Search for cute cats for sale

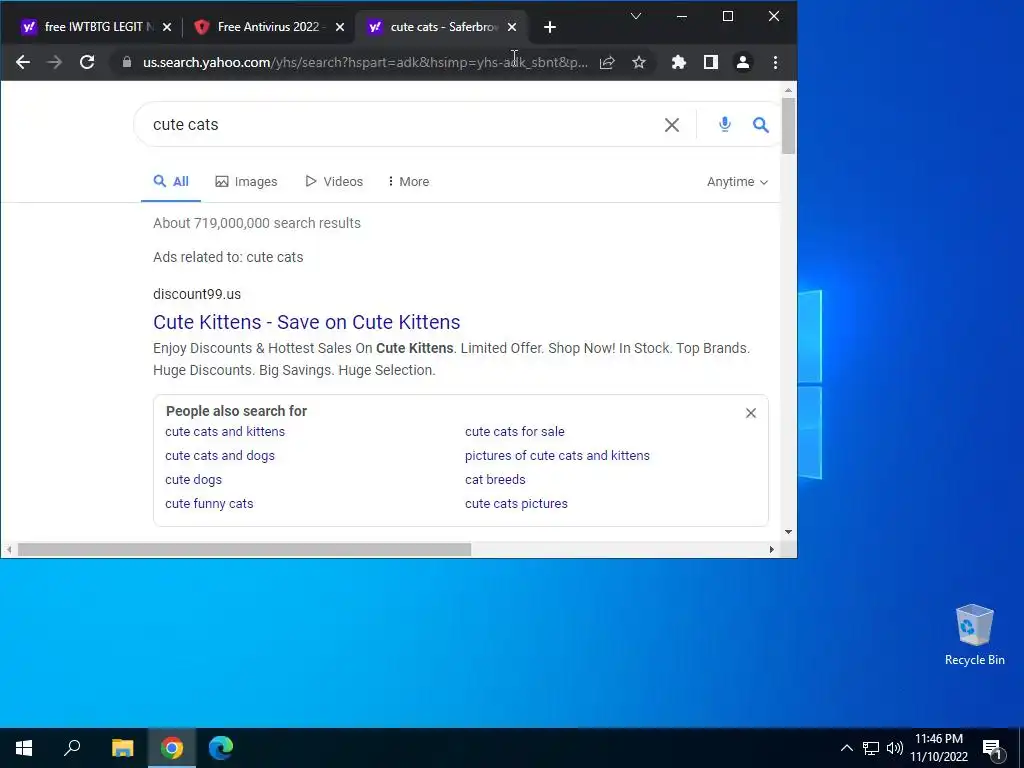pos(515,432)
